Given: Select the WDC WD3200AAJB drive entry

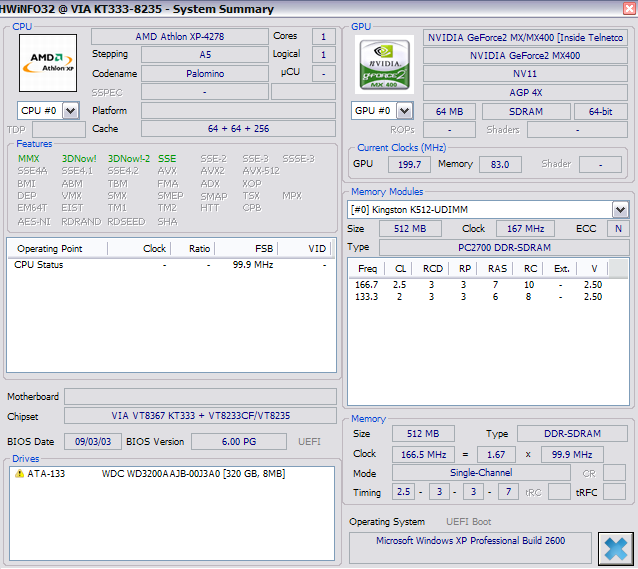Looking at the screenshot, I should tap(171, 473).
